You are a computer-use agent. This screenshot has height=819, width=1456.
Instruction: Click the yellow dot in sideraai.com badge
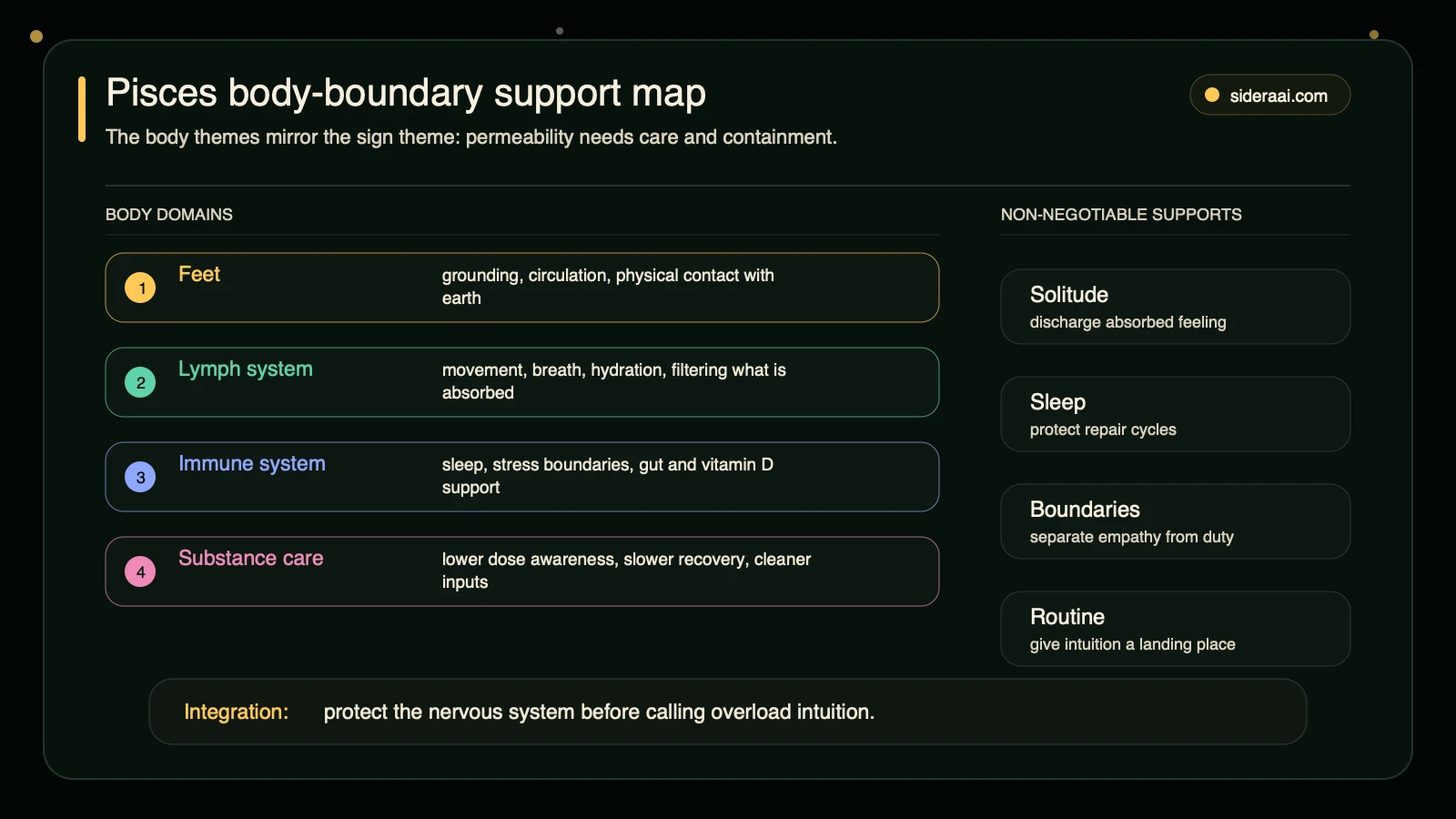point(1212,95)
